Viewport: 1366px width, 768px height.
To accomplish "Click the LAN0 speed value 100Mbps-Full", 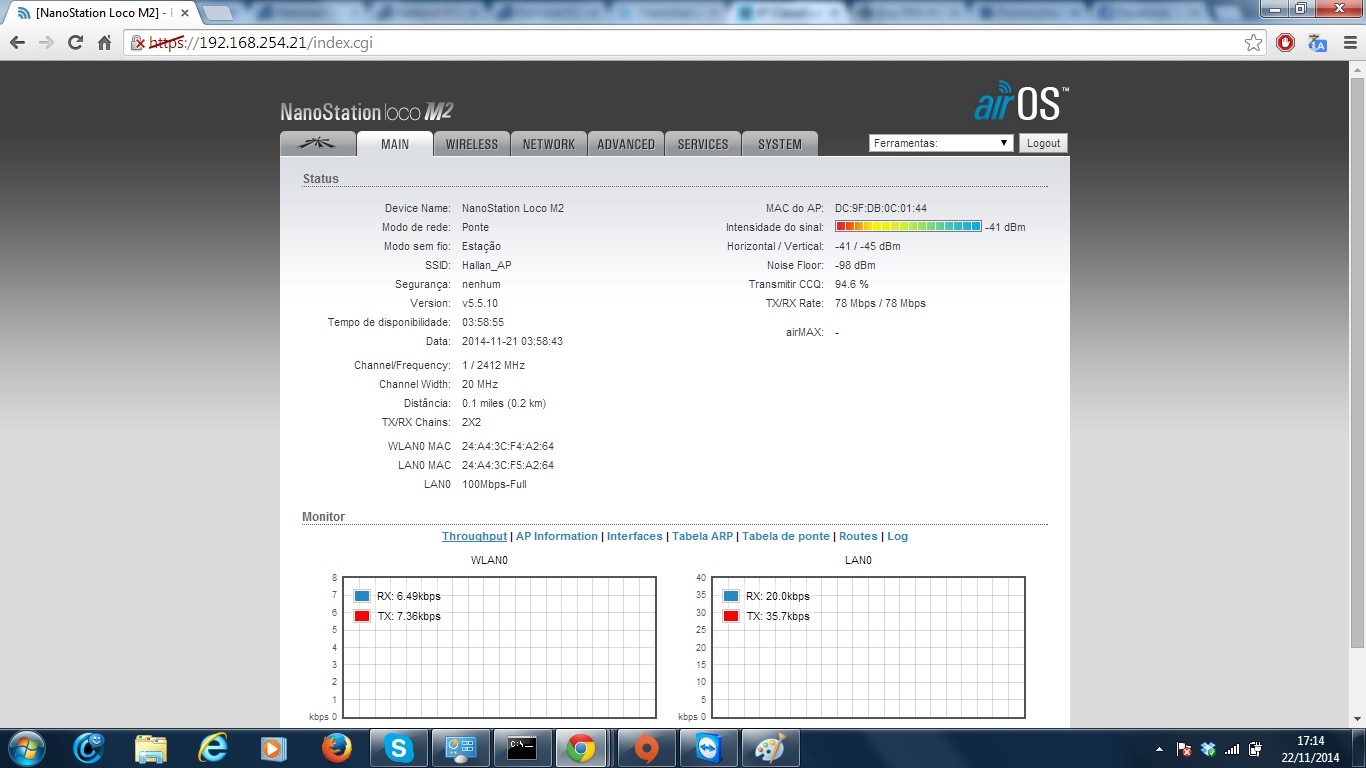I will [x=494, y=484].
